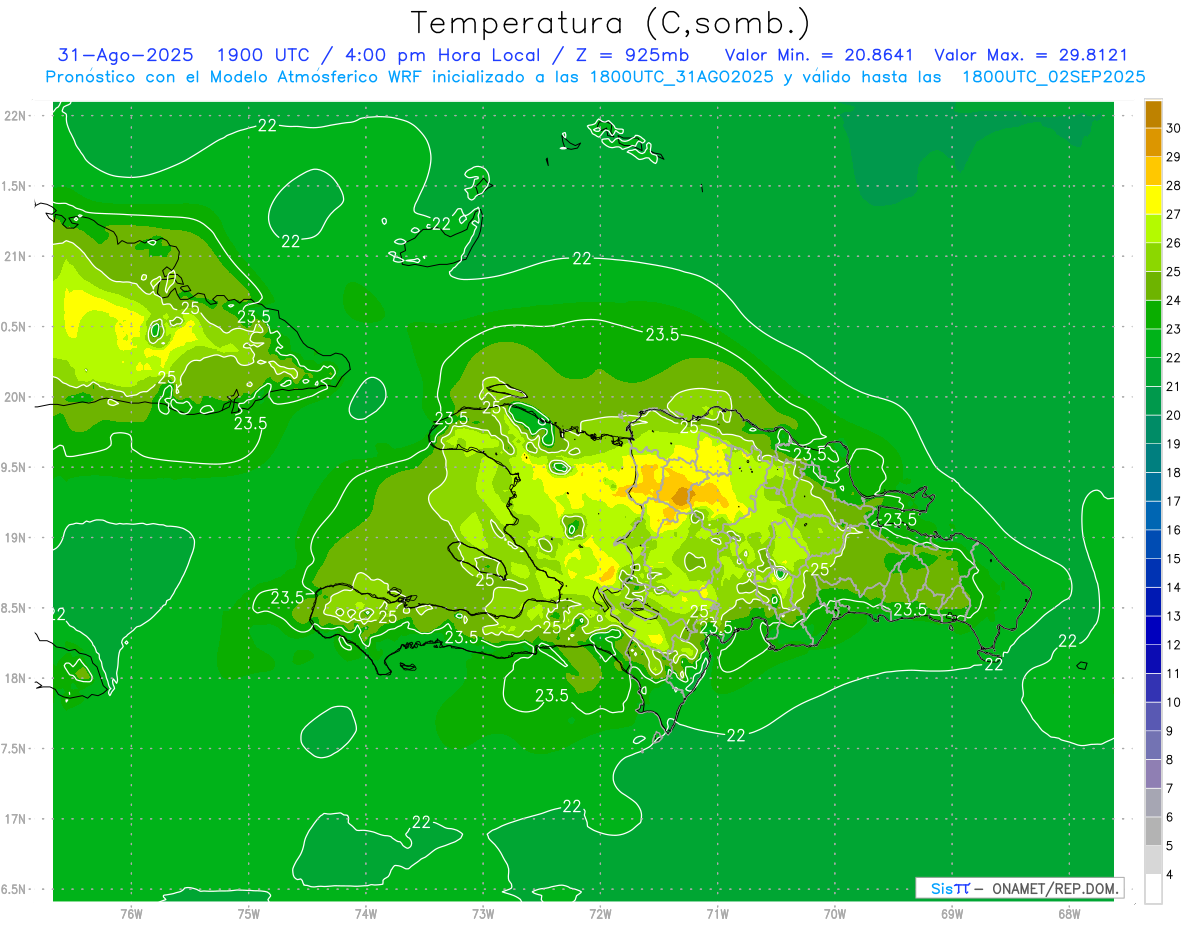This screenshot has width=1200, height=927.
Task: Click legend value 24 on color scale
Action: 1175,300
